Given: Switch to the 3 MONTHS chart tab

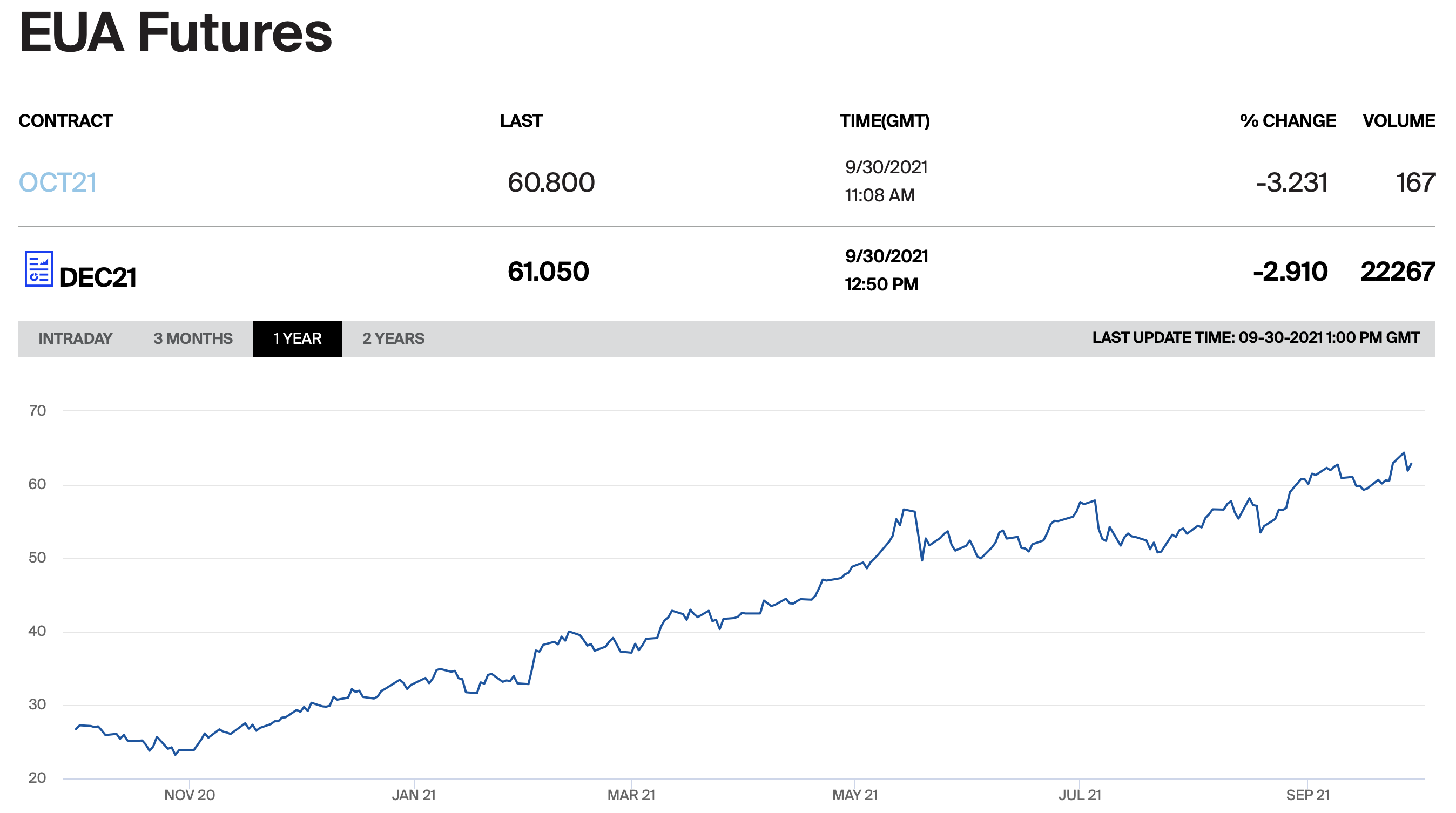Looking at the screenshot, I should coord(193,338).
